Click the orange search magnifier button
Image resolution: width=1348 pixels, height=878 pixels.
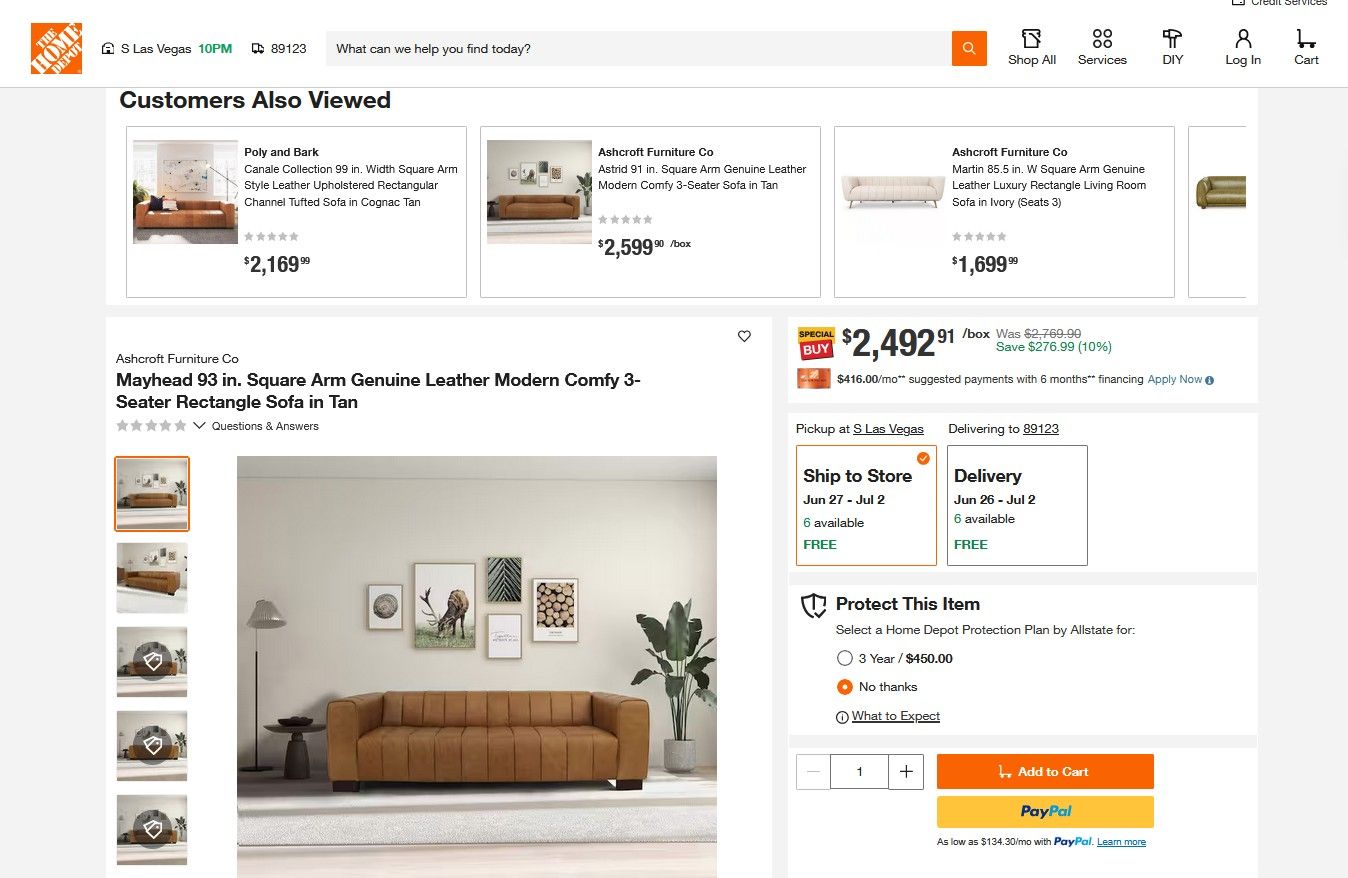pos(968,49)
